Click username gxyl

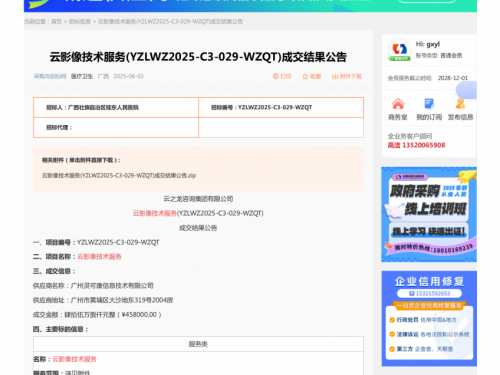click(x=433, y=44)
